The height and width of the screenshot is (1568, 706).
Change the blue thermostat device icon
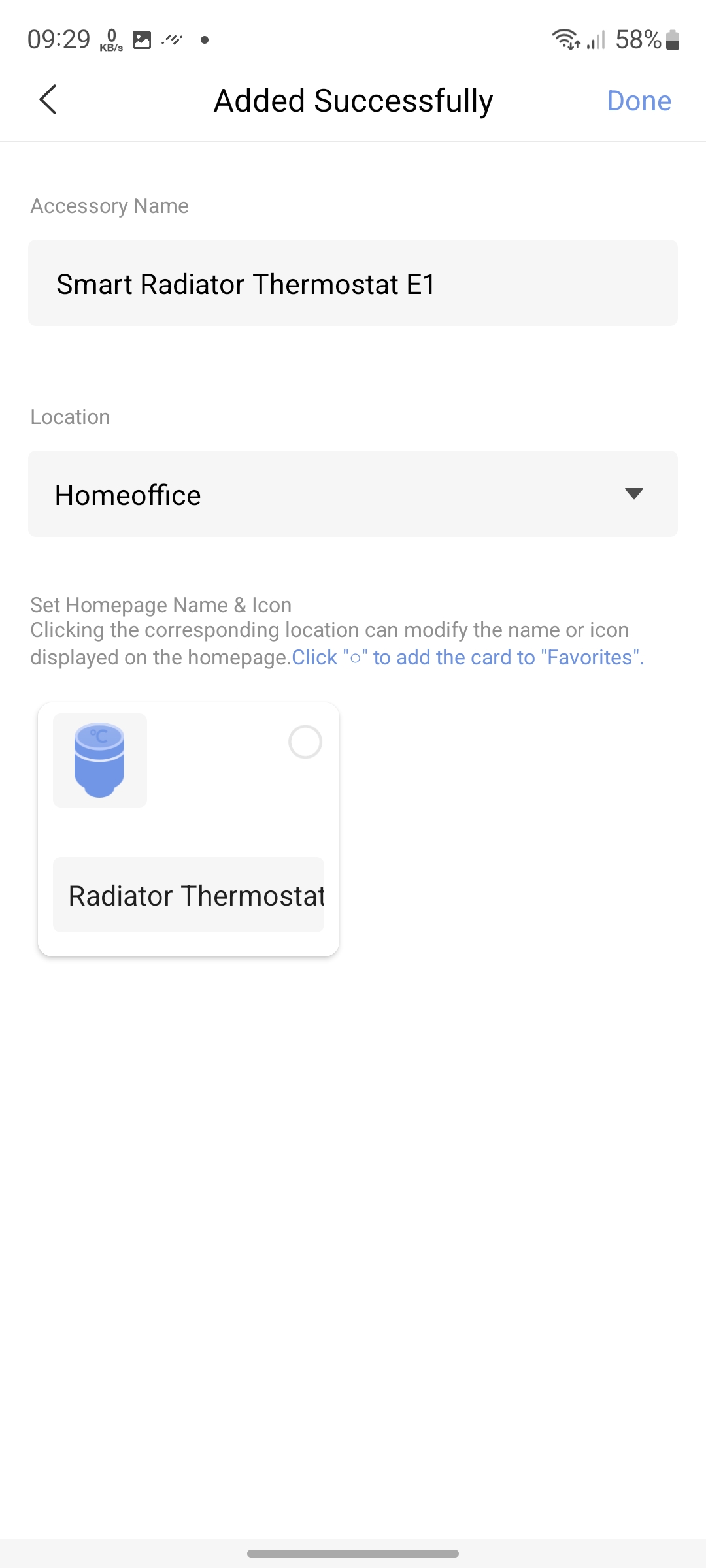coord(100,760)
